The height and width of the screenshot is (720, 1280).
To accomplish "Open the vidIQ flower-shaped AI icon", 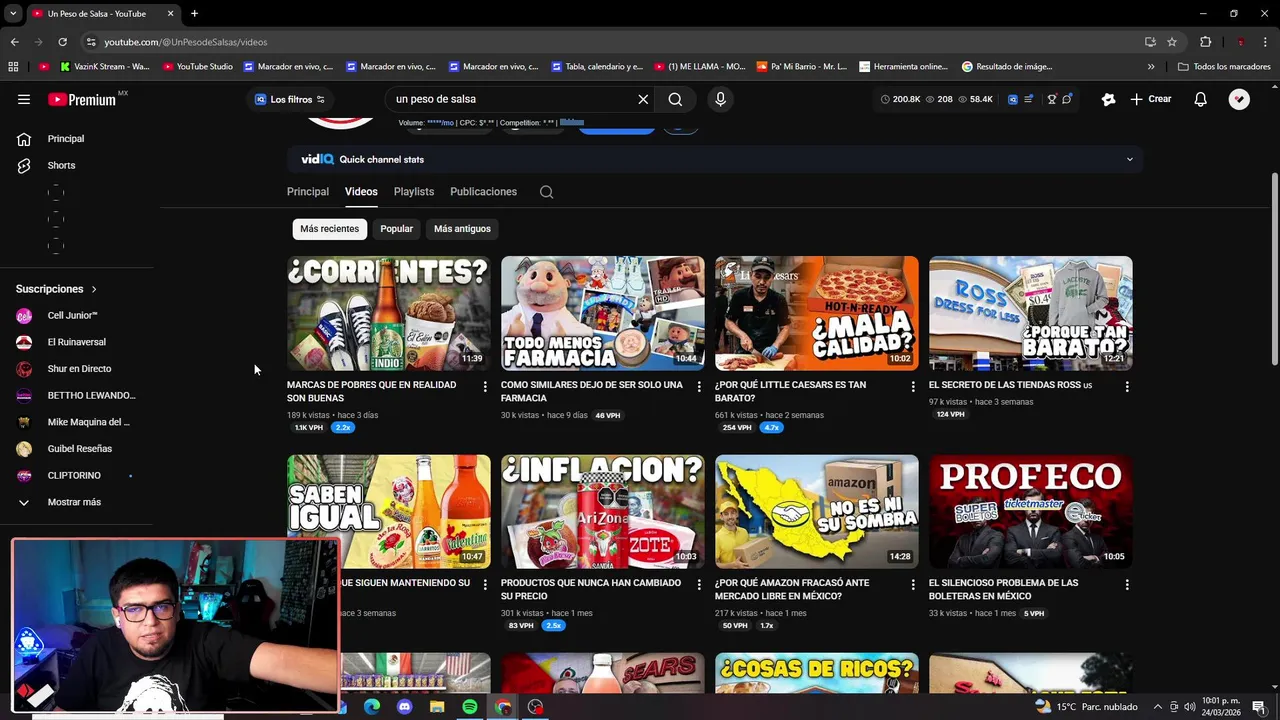I will point(1108,99).
